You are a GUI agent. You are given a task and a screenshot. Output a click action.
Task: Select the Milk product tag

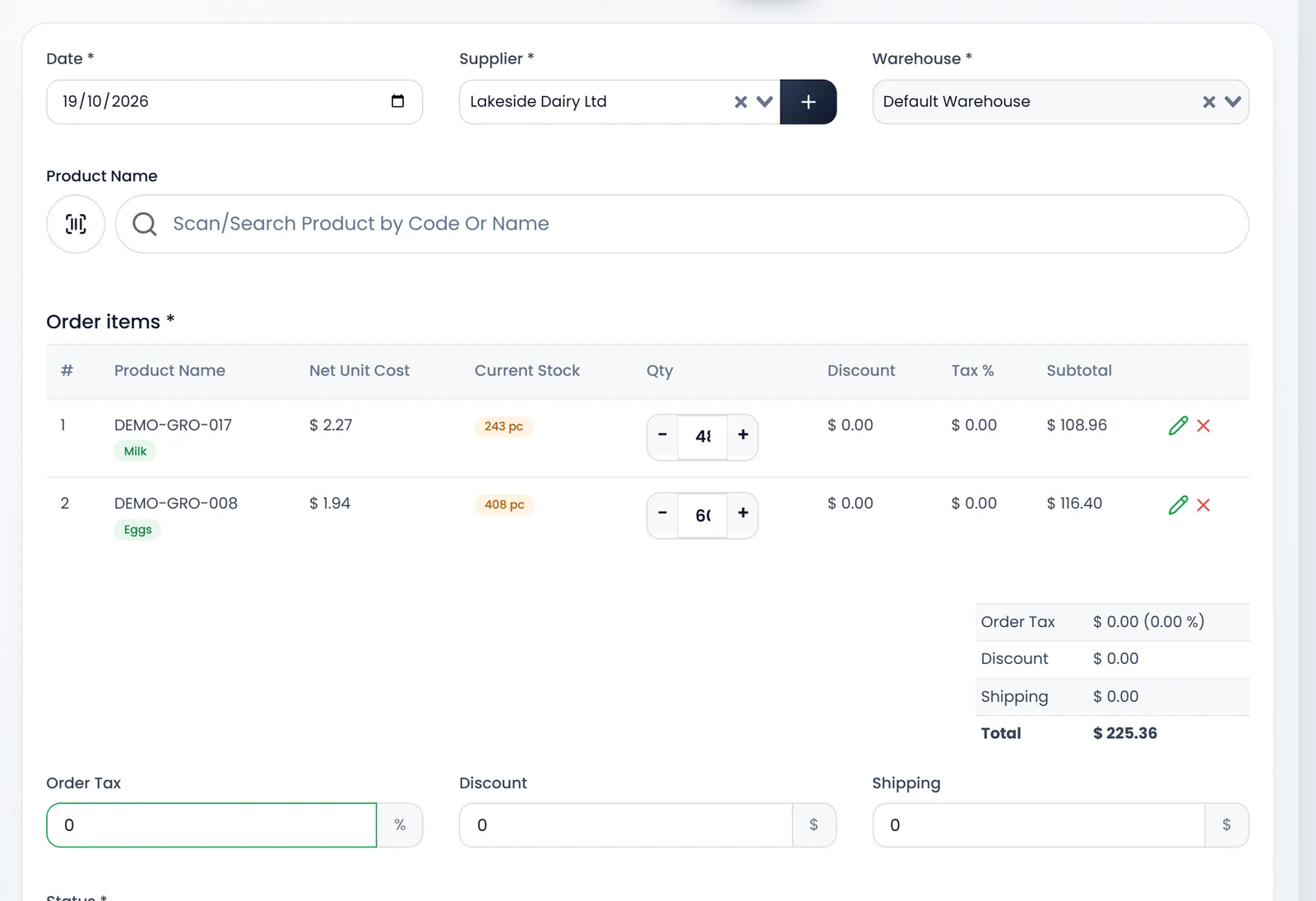coord(135,451)
